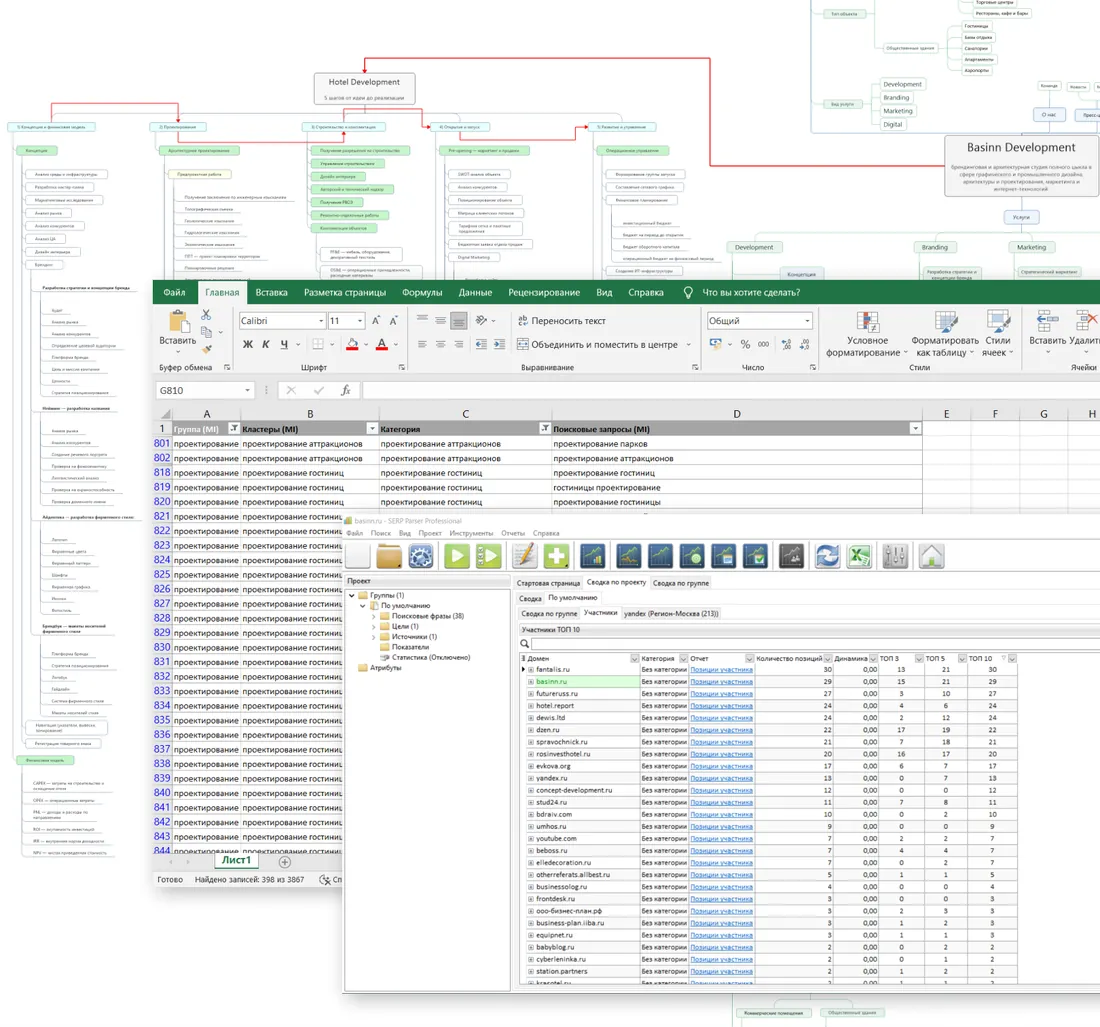Click 'Форматировать как таблицу' in Excel ribbon
1100x1027 pixels.
click(945, 335)
